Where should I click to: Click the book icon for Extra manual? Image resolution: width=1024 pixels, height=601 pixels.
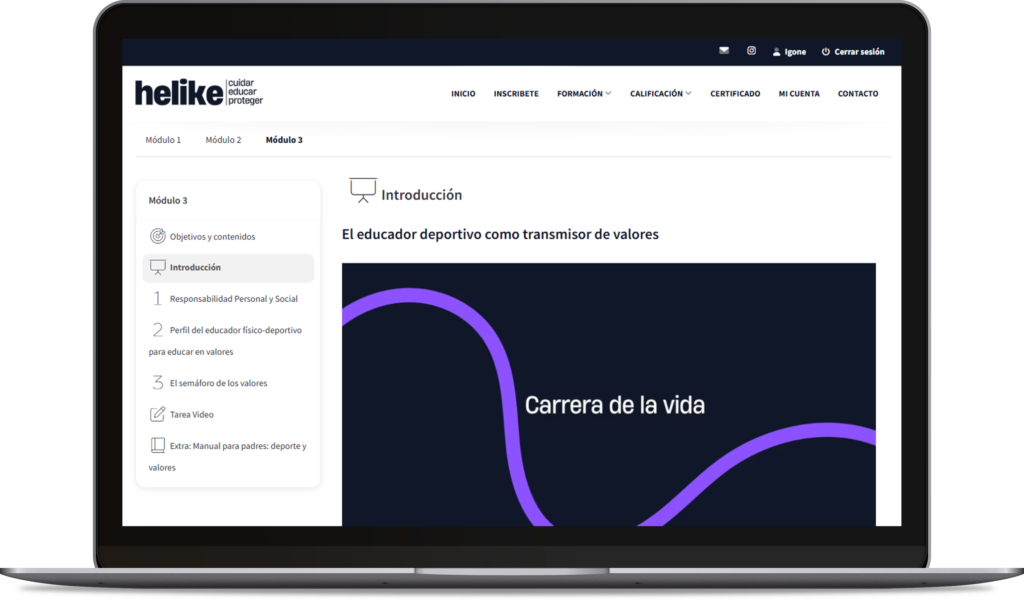[x=157, y=445]
